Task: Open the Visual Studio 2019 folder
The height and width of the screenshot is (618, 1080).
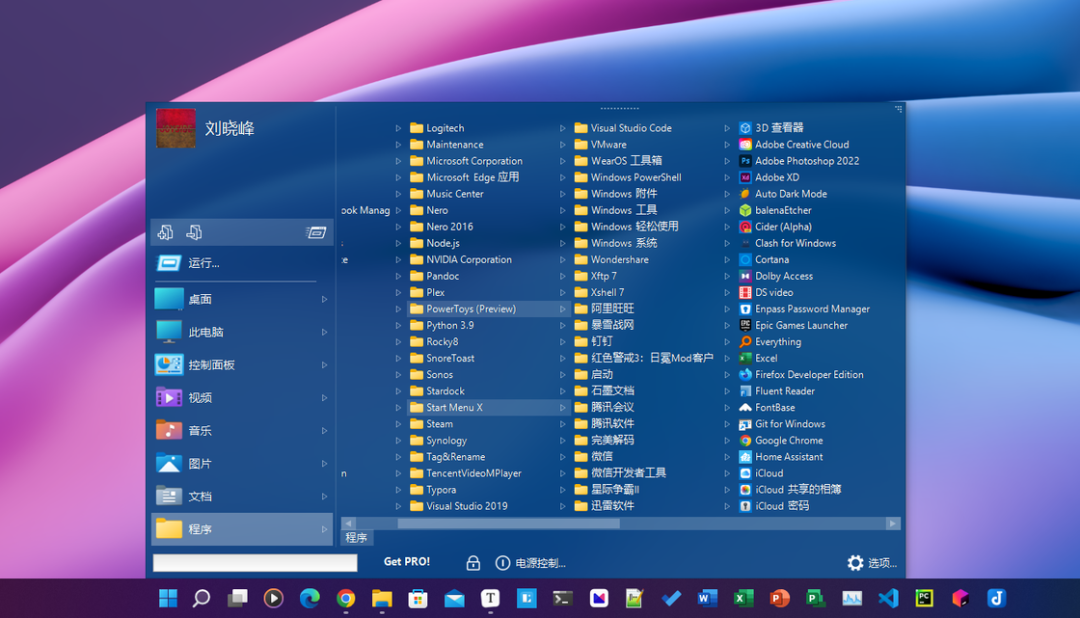Action: tap(459, 506)
